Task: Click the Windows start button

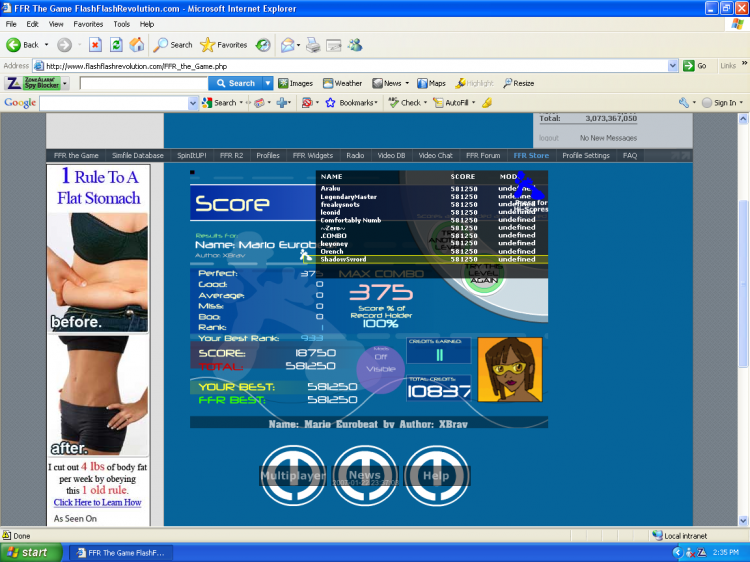Action: [31, 552]
